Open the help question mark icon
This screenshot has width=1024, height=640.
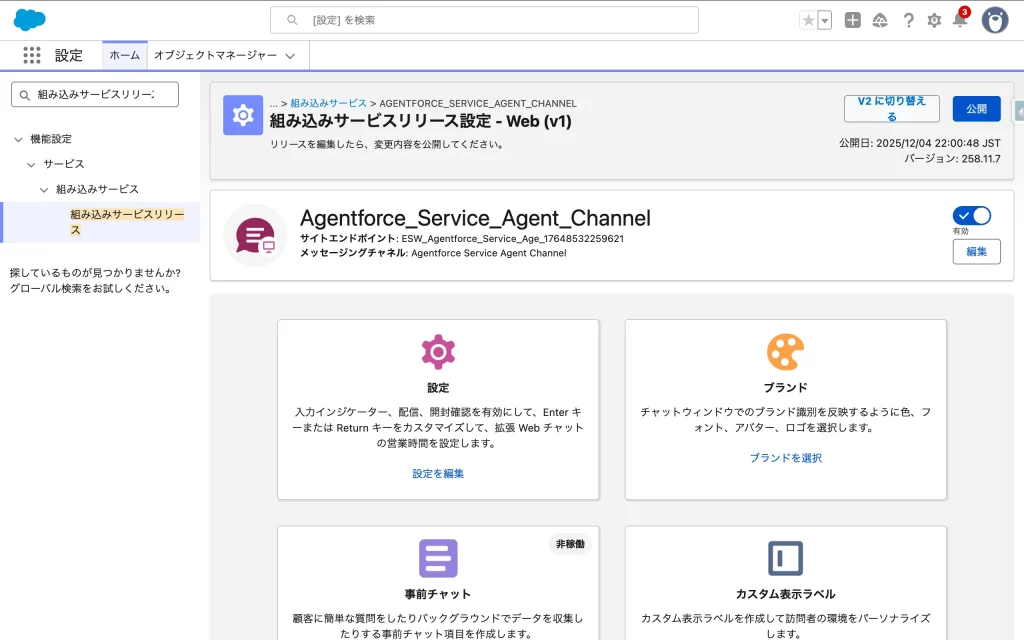(908, 20)
